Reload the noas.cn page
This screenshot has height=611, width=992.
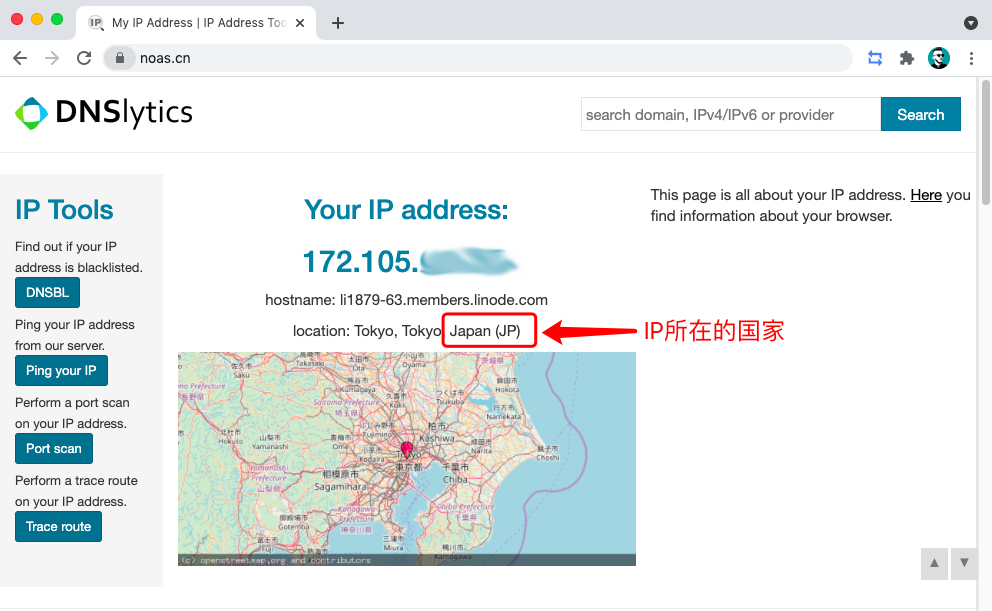point(84,58)
